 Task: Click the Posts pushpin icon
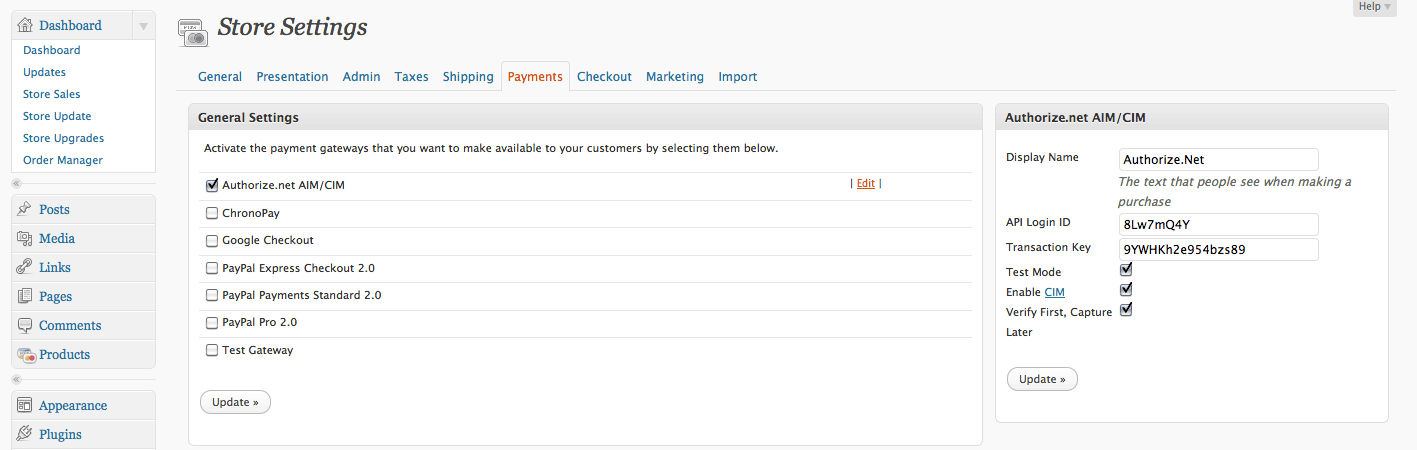pos(25,209)
